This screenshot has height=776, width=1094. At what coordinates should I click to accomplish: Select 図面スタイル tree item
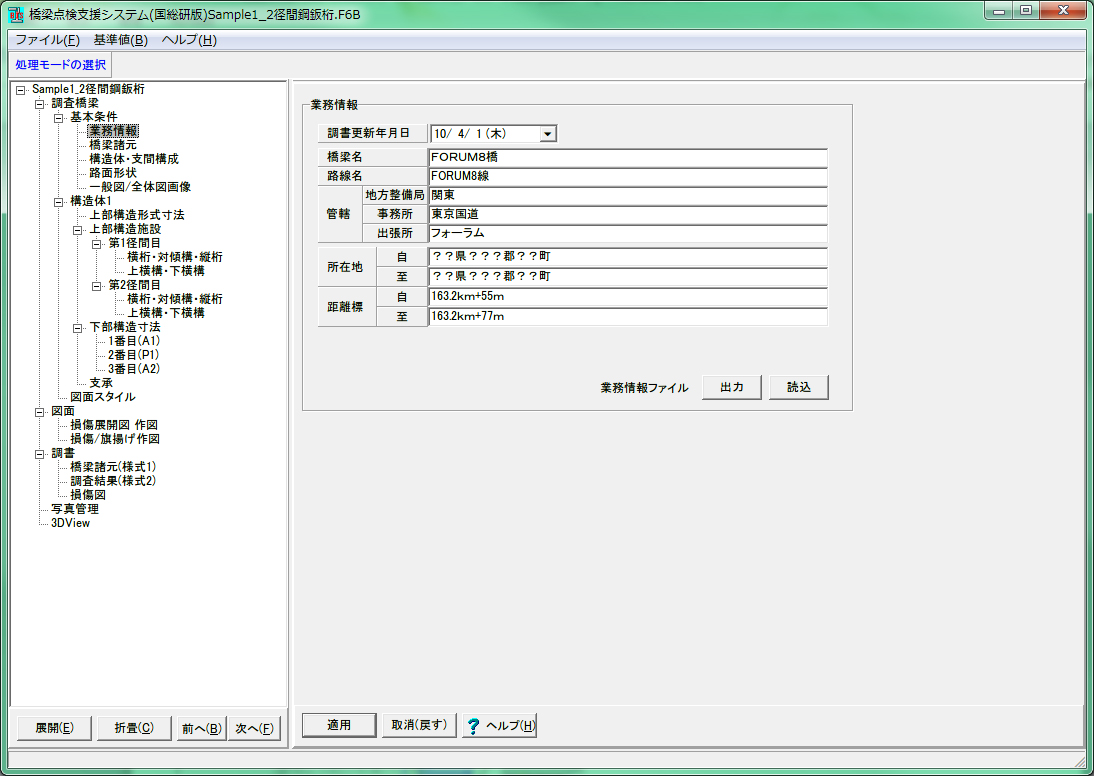click(103, 396)
